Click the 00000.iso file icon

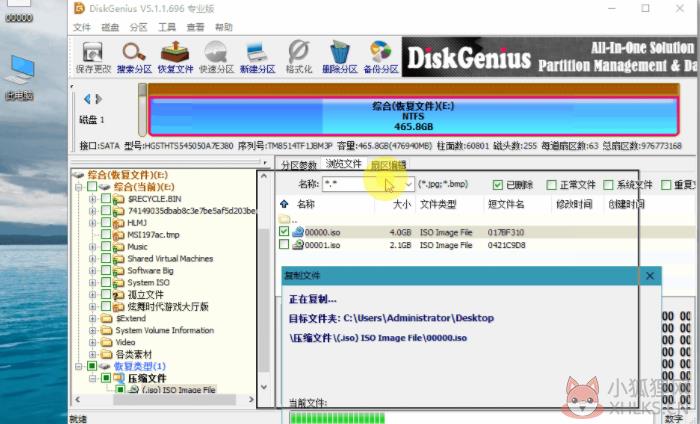298,232
